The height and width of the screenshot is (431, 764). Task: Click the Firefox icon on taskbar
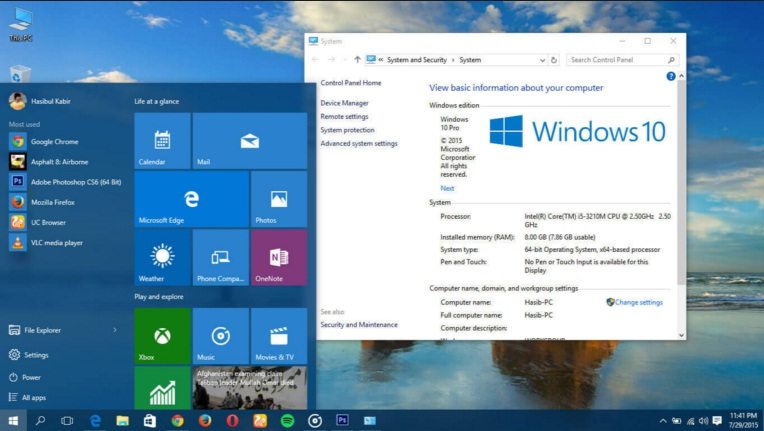click(x=205, y=420)
